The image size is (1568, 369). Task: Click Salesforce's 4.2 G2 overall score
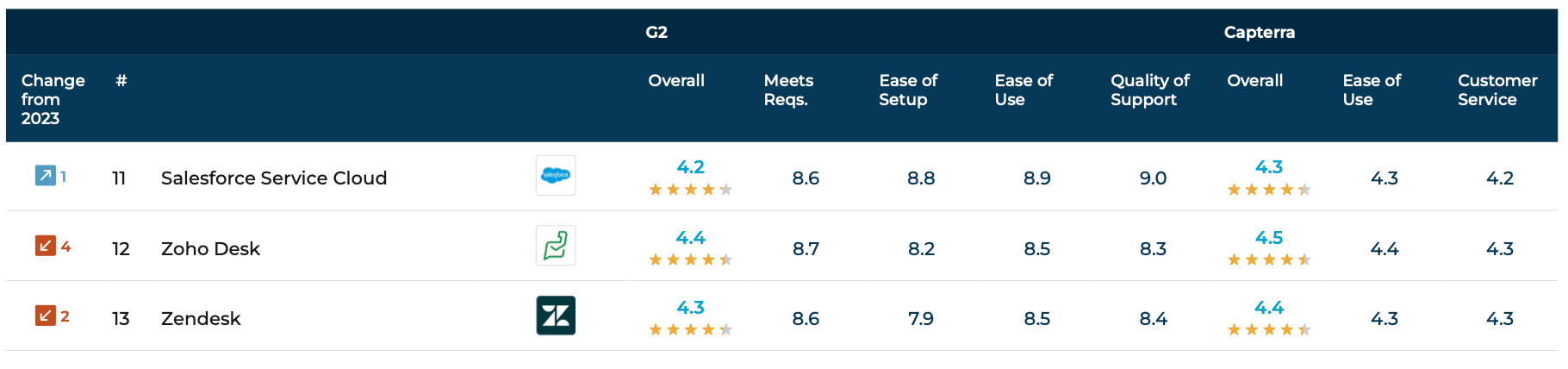[x=690, y=167]
